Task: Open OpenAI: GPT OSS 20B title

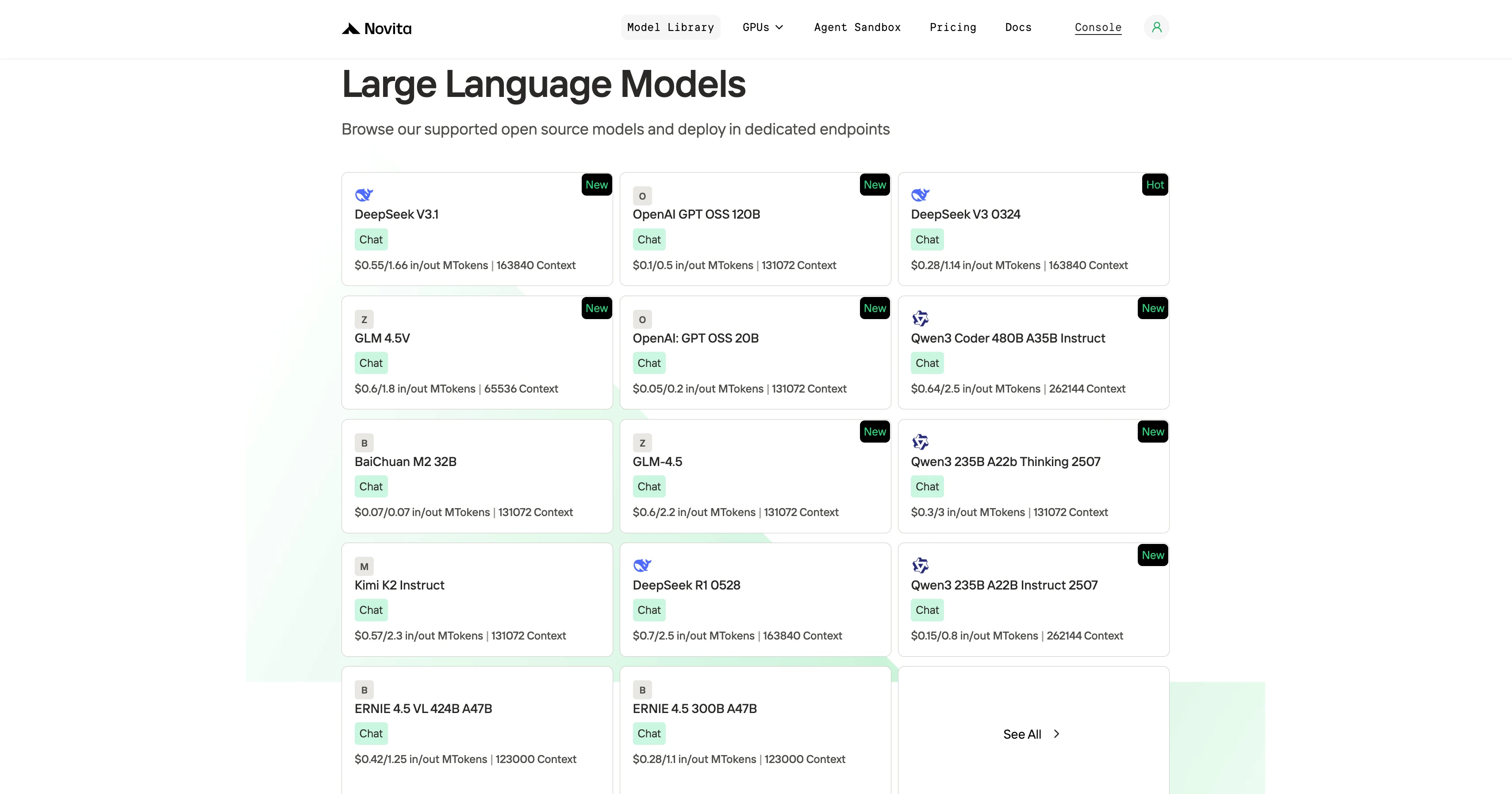Action: 695,338
